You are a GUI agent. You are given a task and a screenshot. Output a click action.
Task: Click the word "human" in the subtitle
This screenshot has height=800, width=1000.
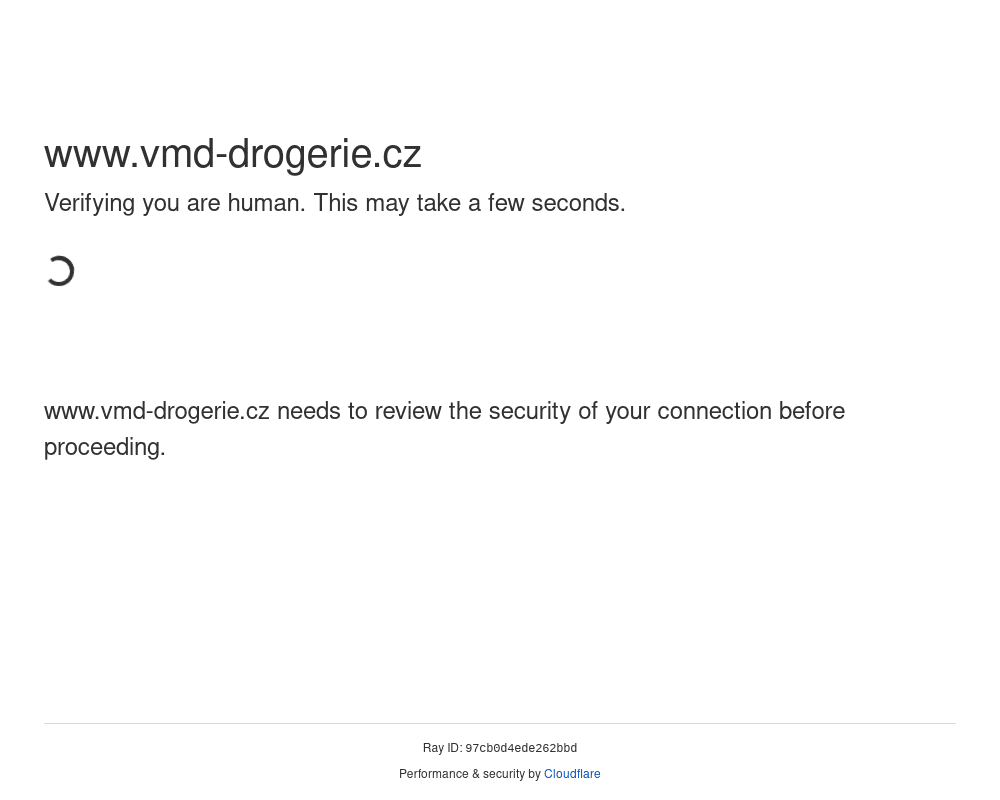[x=265, y=203]
